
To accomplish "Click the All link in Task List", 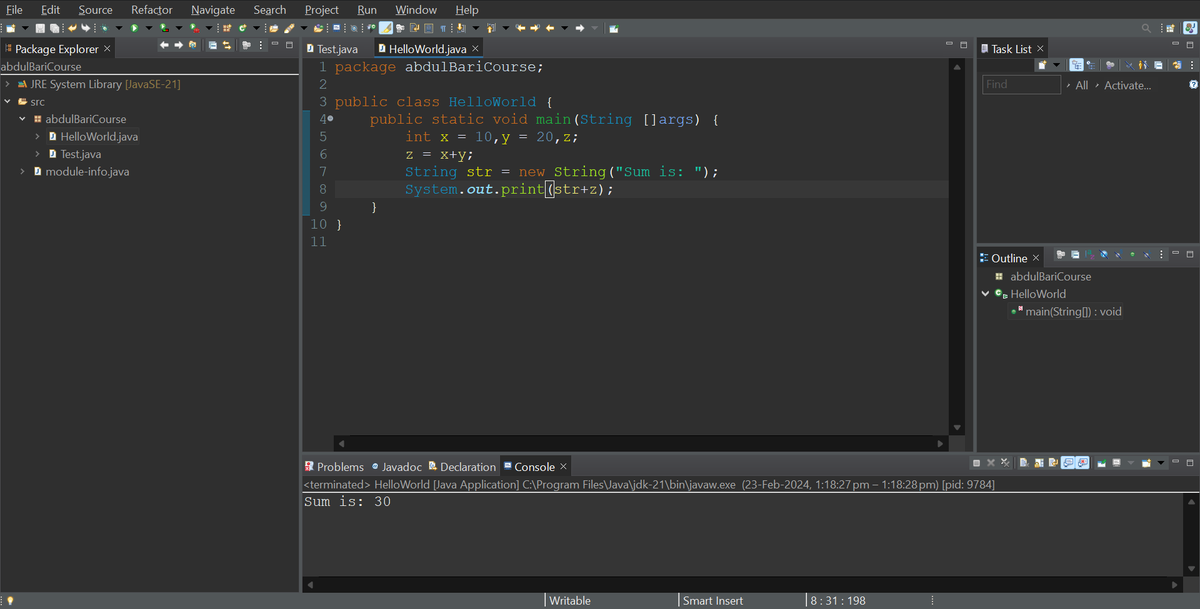I will pos(1082,85).
